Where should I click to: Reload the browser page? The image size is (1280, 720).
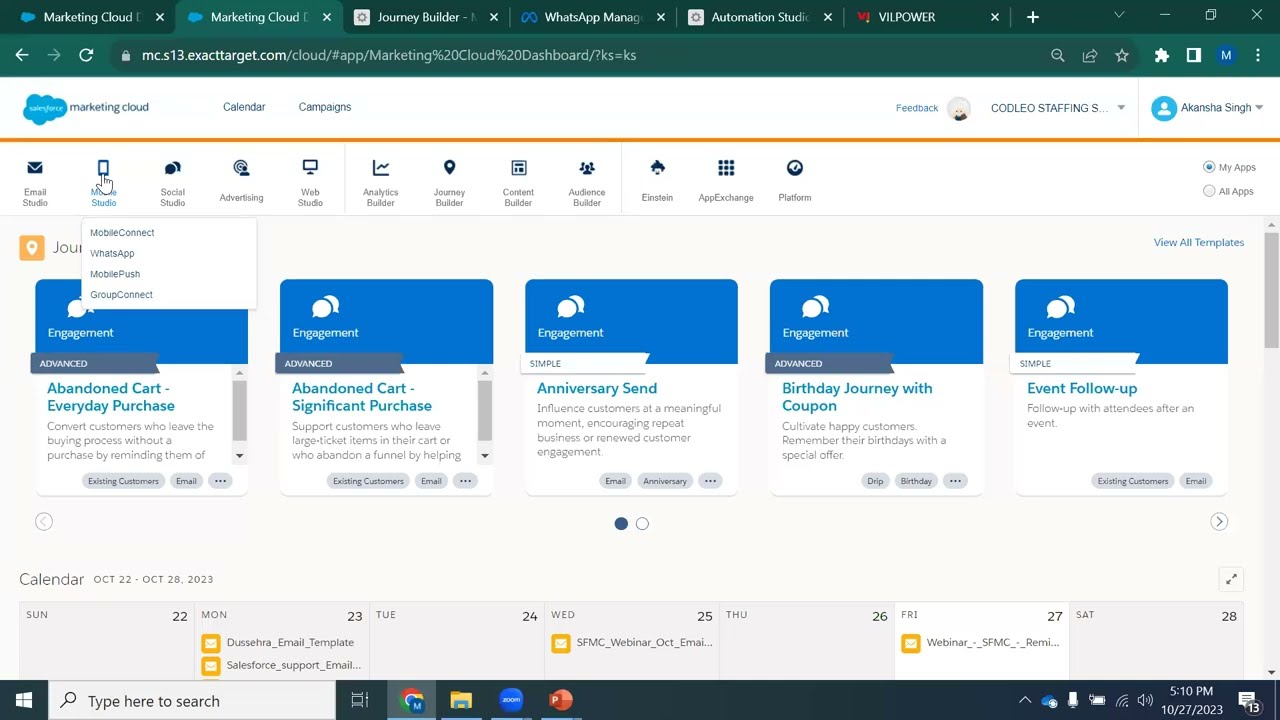point(86,56)
